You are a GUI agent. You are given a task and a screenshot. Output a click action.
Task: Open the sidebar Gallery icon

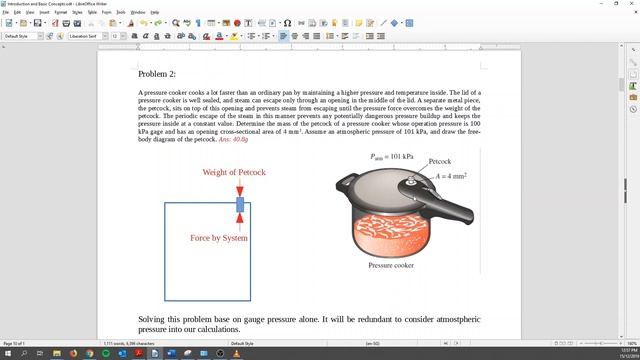coord(633,97)
